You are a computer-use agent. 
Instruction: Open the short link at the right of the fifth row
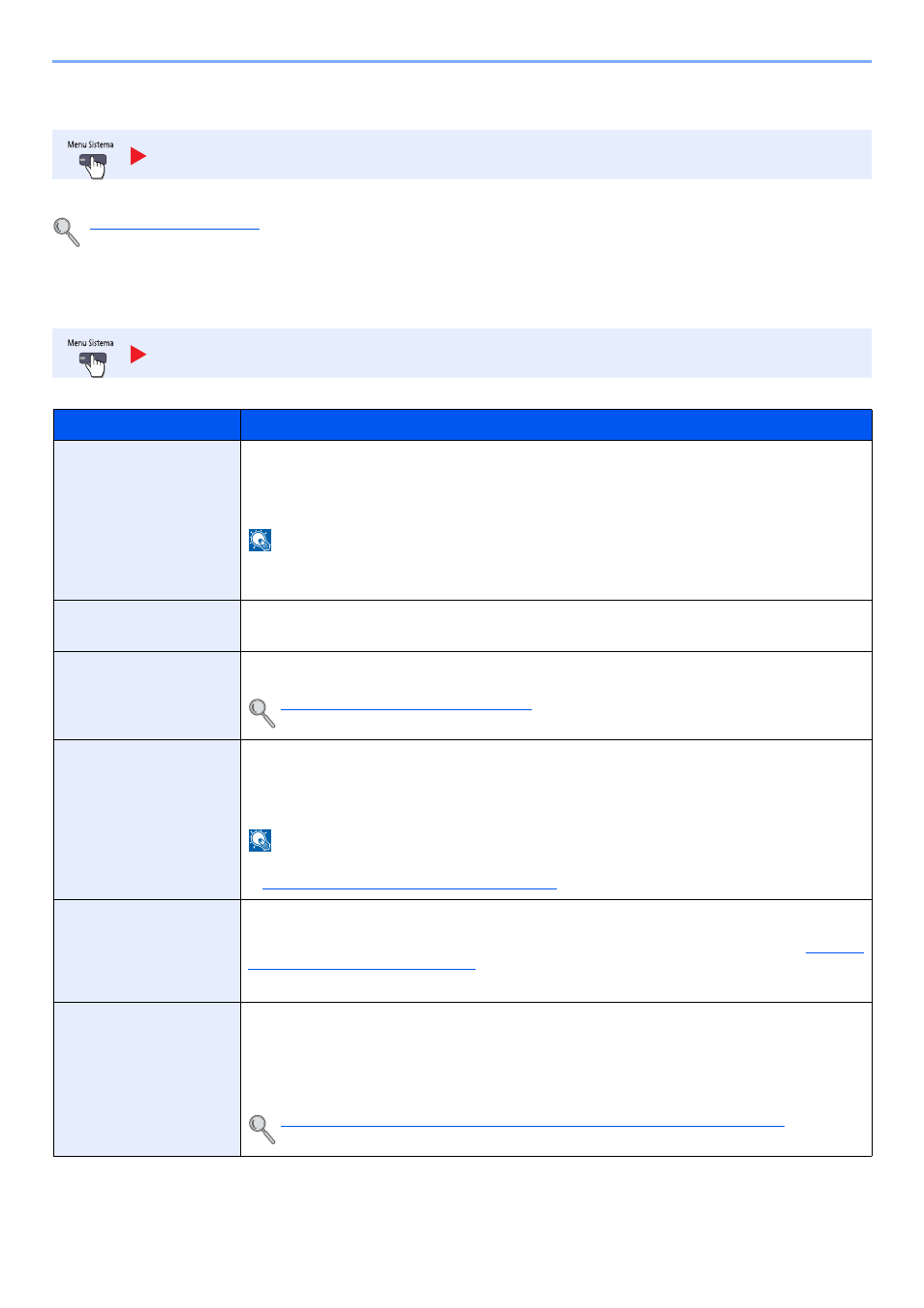tap(835, 950)
